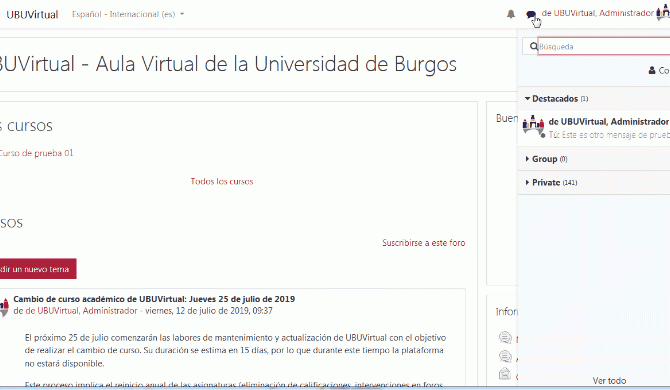Expand the Private conversations section
Viewport: 670px width, 390px height.
pyautogui.click(x=551, y=182)
